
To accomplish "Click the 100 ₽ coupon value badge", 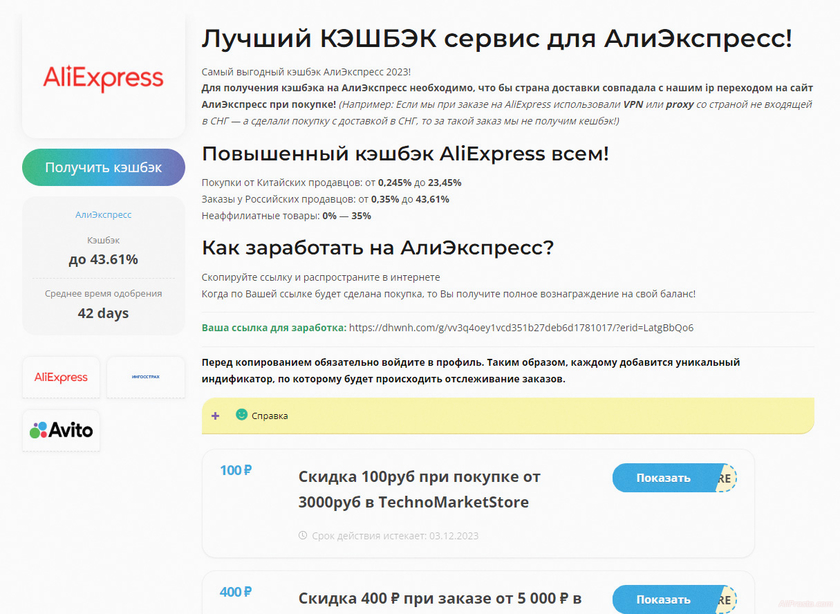I will point(237,471).
